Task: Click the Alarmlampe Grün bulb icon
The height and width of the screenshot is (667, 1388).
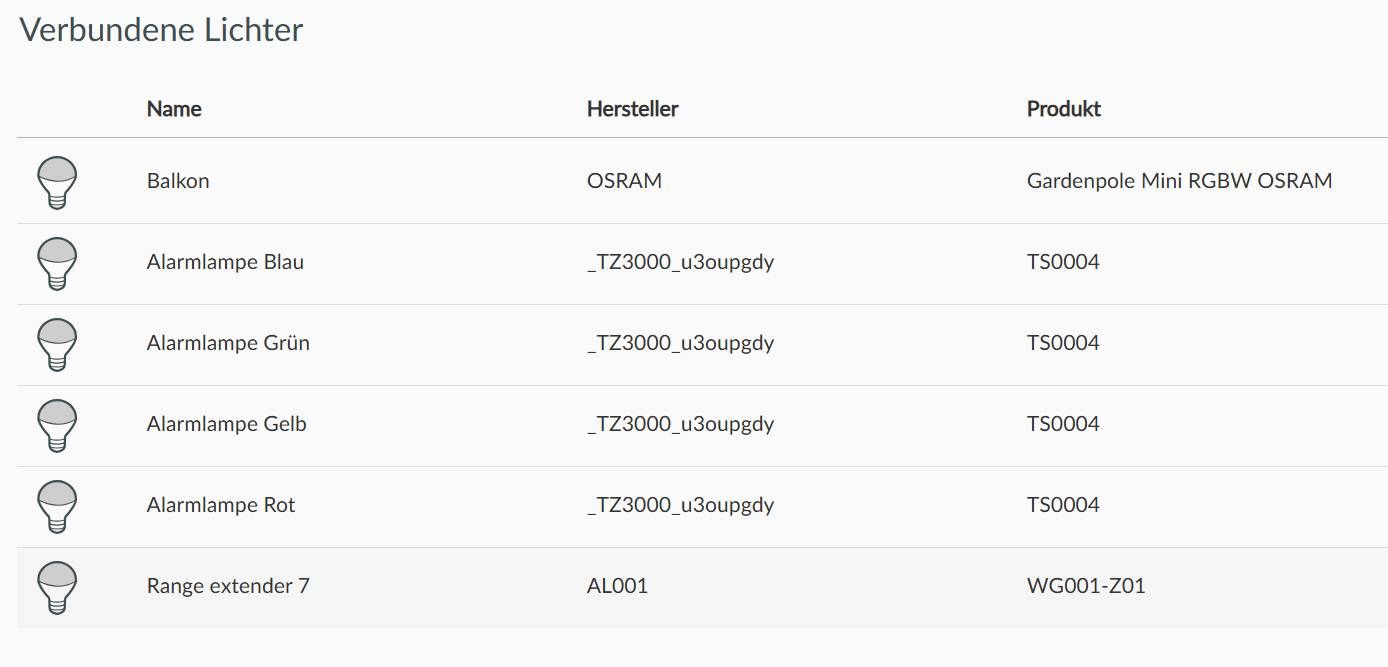Action: 57,344
